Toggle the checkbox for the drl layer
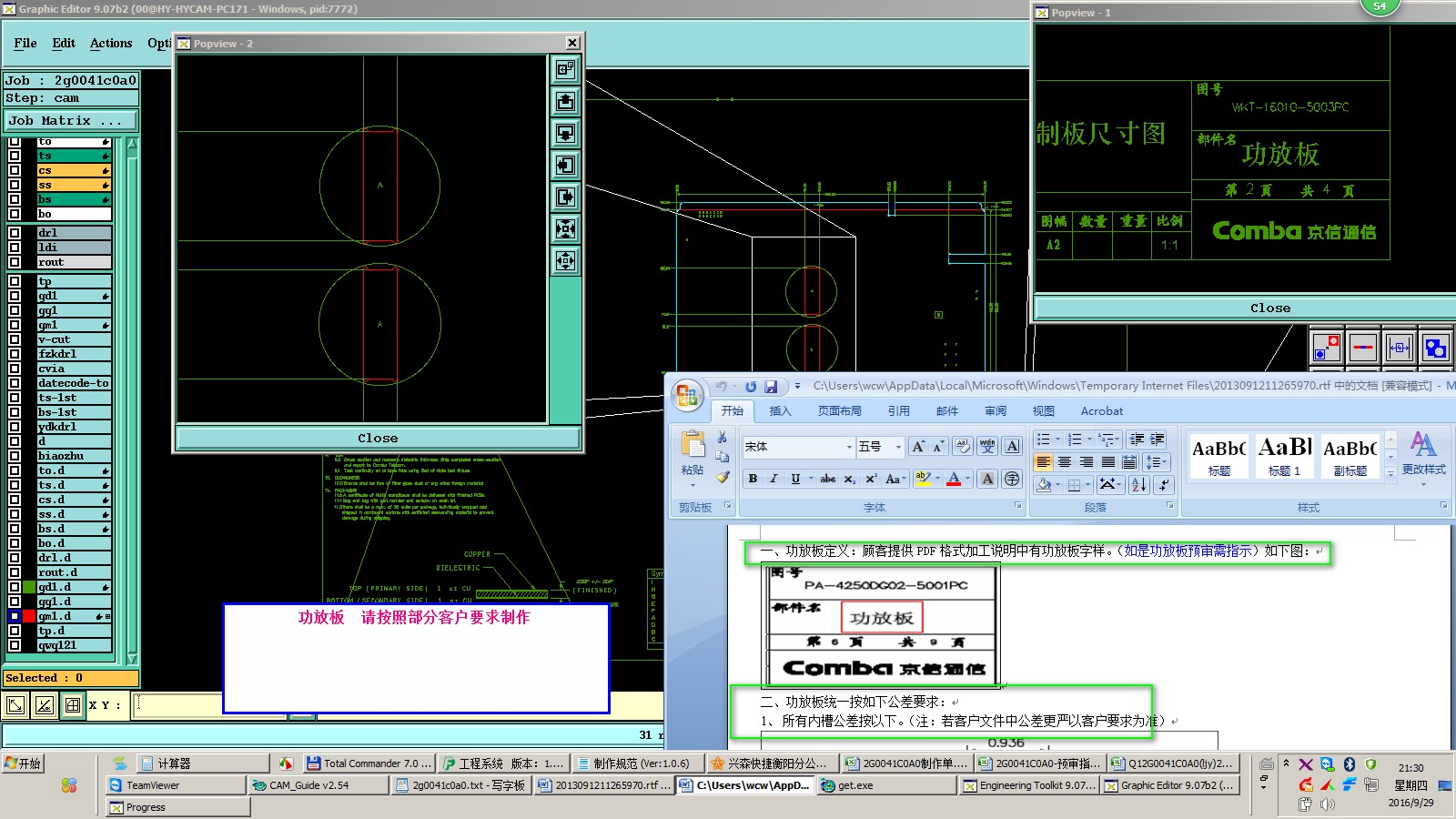This screenshot has width=1456, height=819. (15, 233)
